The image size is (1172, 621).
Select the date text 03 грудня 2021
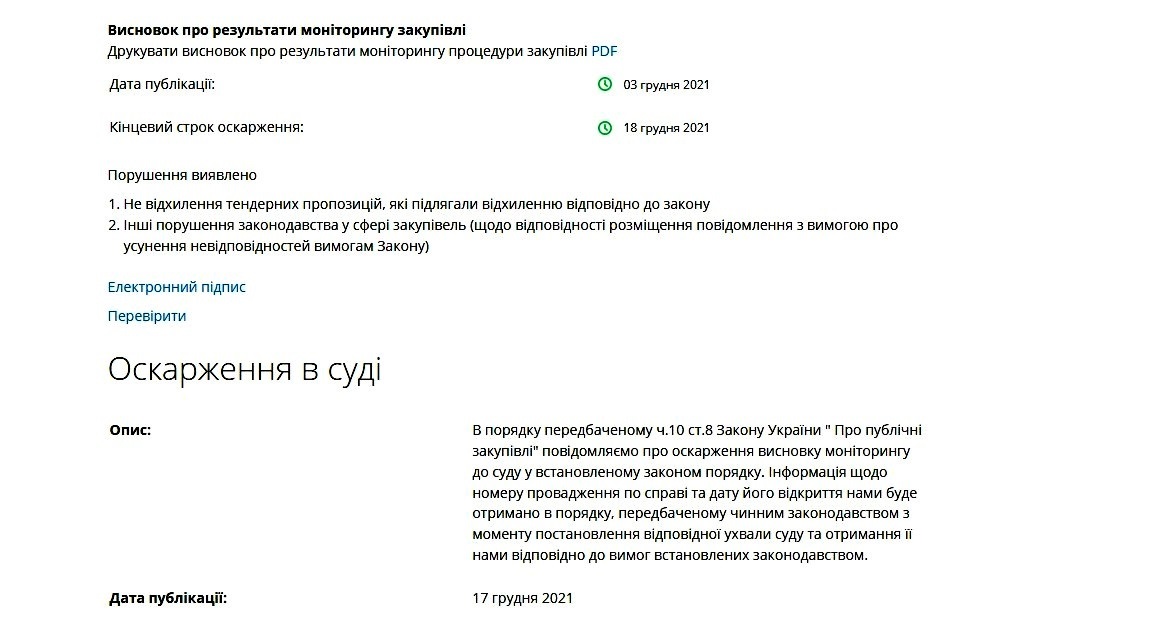point(666,84)
